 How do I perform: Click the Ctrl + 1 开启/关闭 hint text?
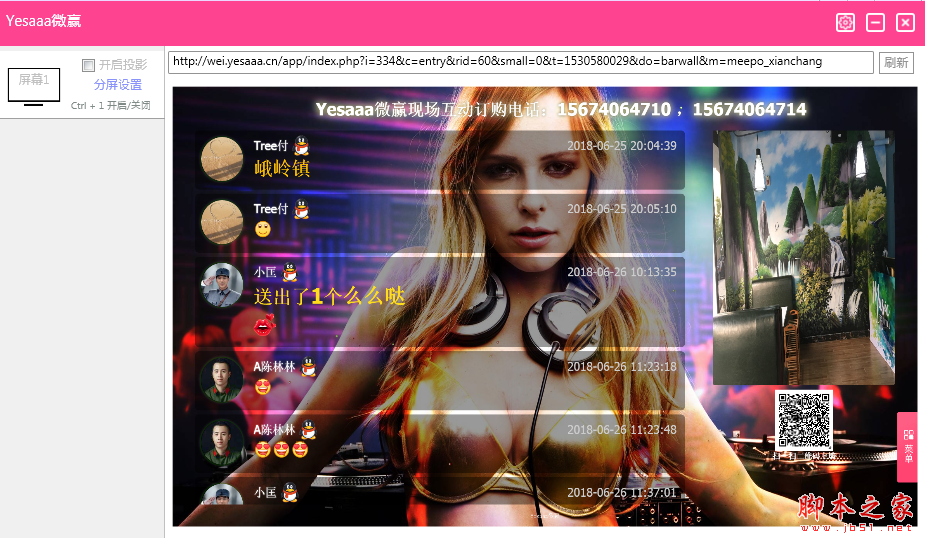point(110,106)
